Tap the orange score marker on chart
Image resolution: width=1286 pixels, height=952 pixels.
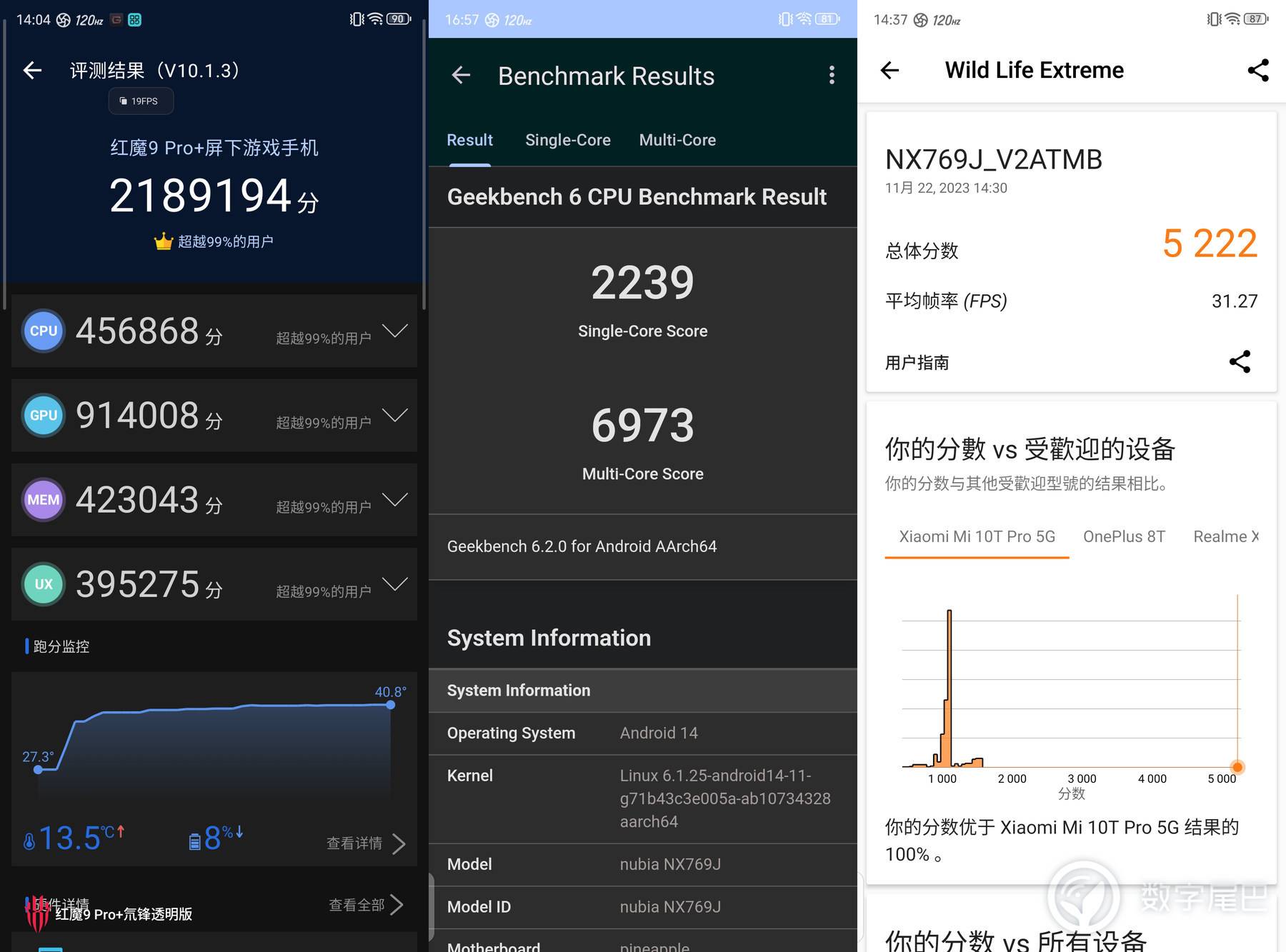1237,767
